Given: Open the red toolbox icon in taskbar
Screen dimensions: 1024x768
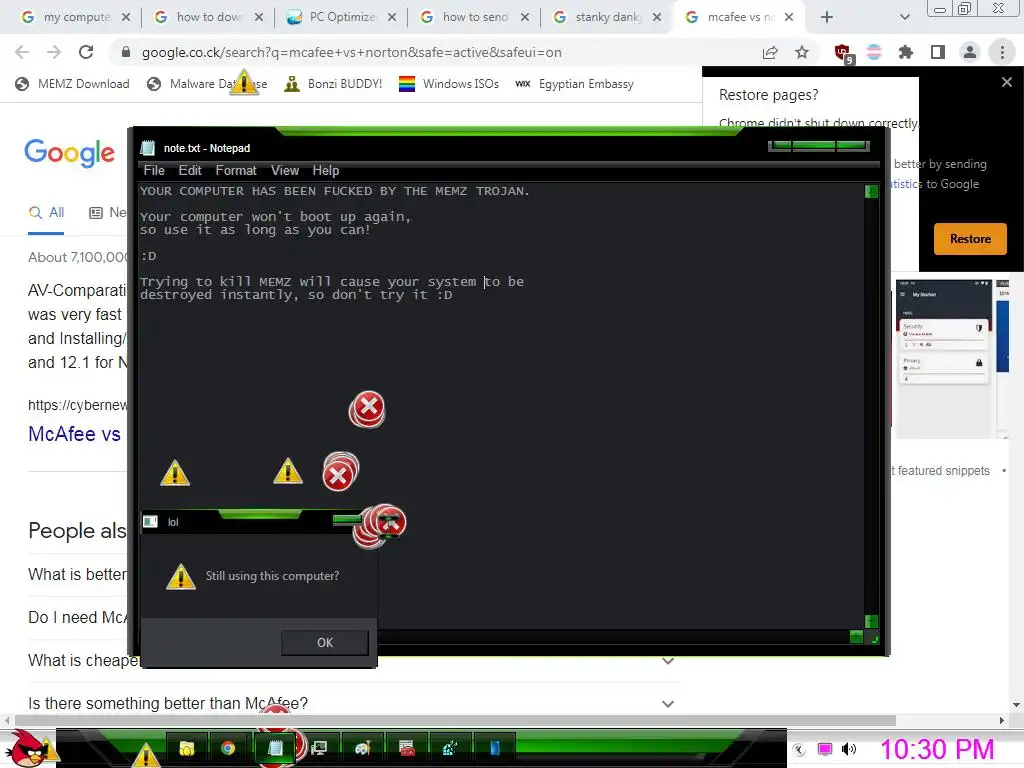Looking at the screenshot, I should [407, 748].
